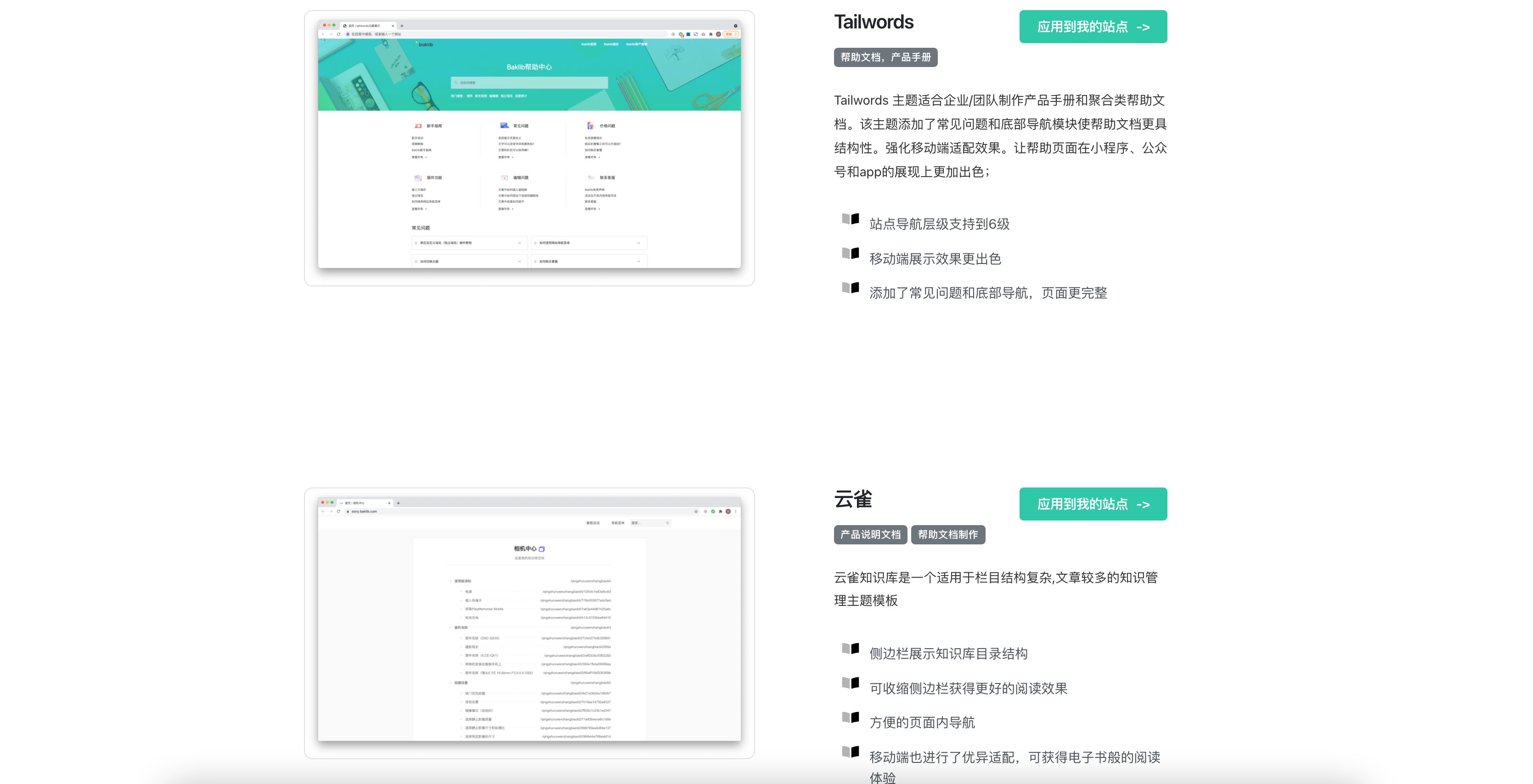
Task: Click book icon next to 侧边栏展示知识库目录结构
Action: tap(850, 649)
